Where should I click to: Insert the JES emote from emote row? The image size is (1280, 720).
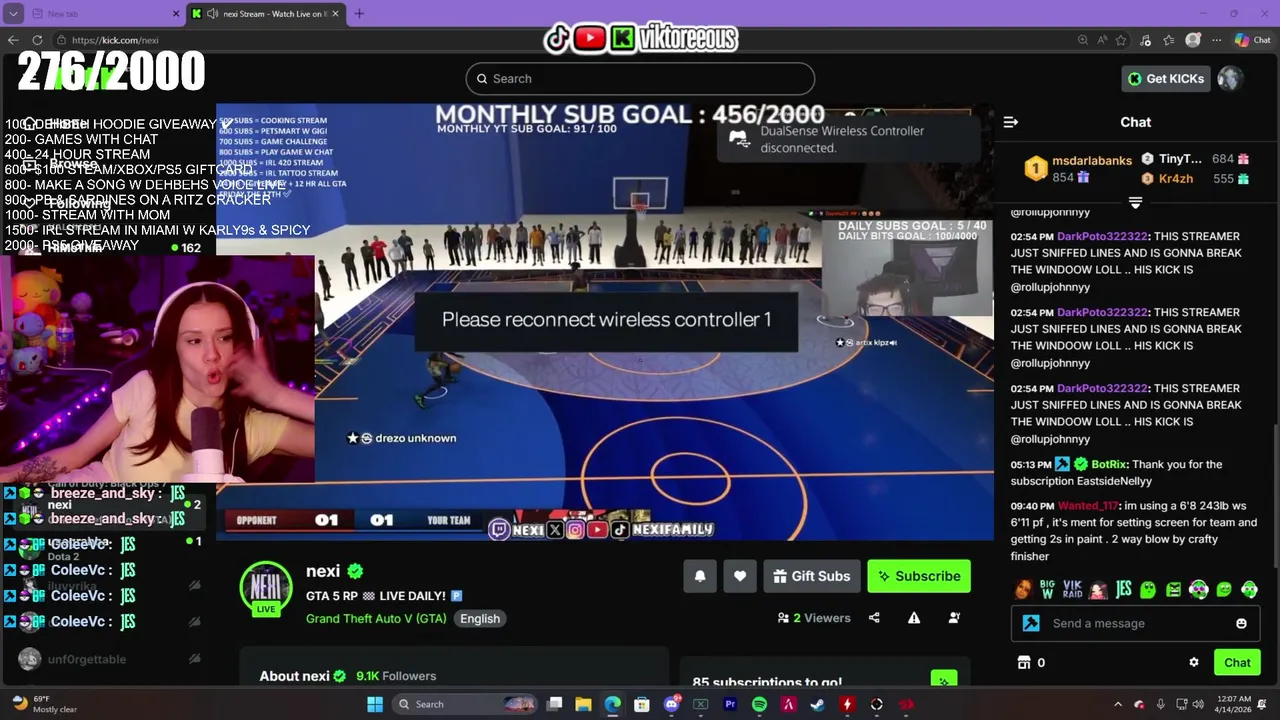(x=1123, y=590)
